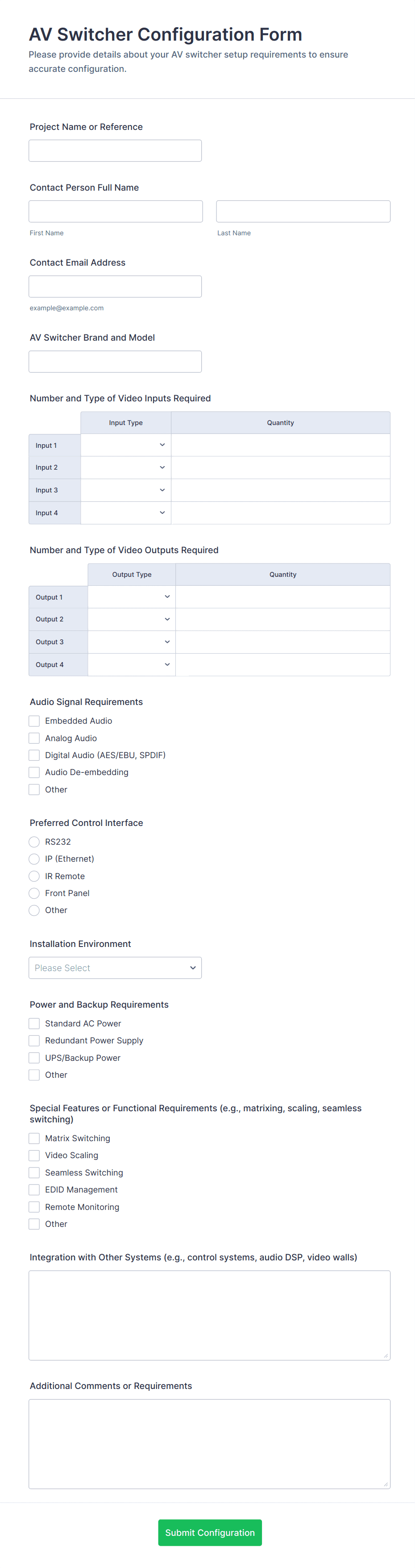The height and width of the screenshot is (1568, 415).
Task: Click the Integration with Other Systems textarea
Action: pos(209,1315)
